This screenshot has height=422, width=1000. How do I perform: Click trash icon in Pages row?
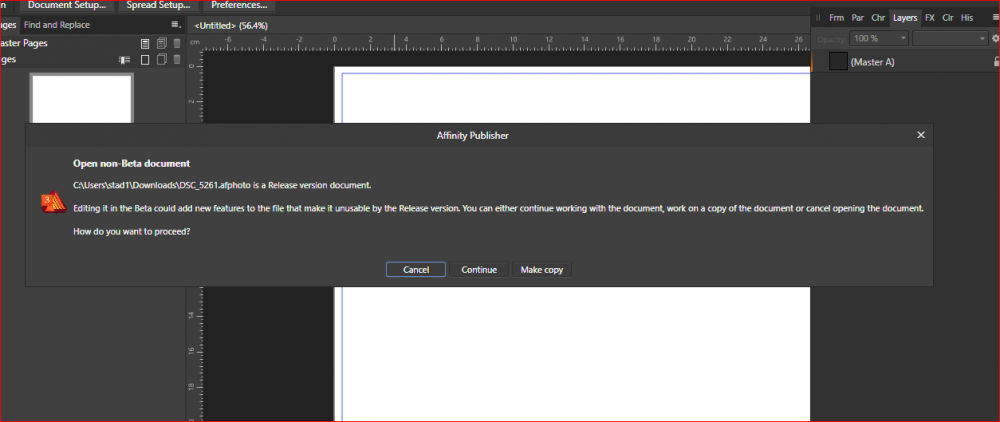pyautogui.click(x=177, y=60)
